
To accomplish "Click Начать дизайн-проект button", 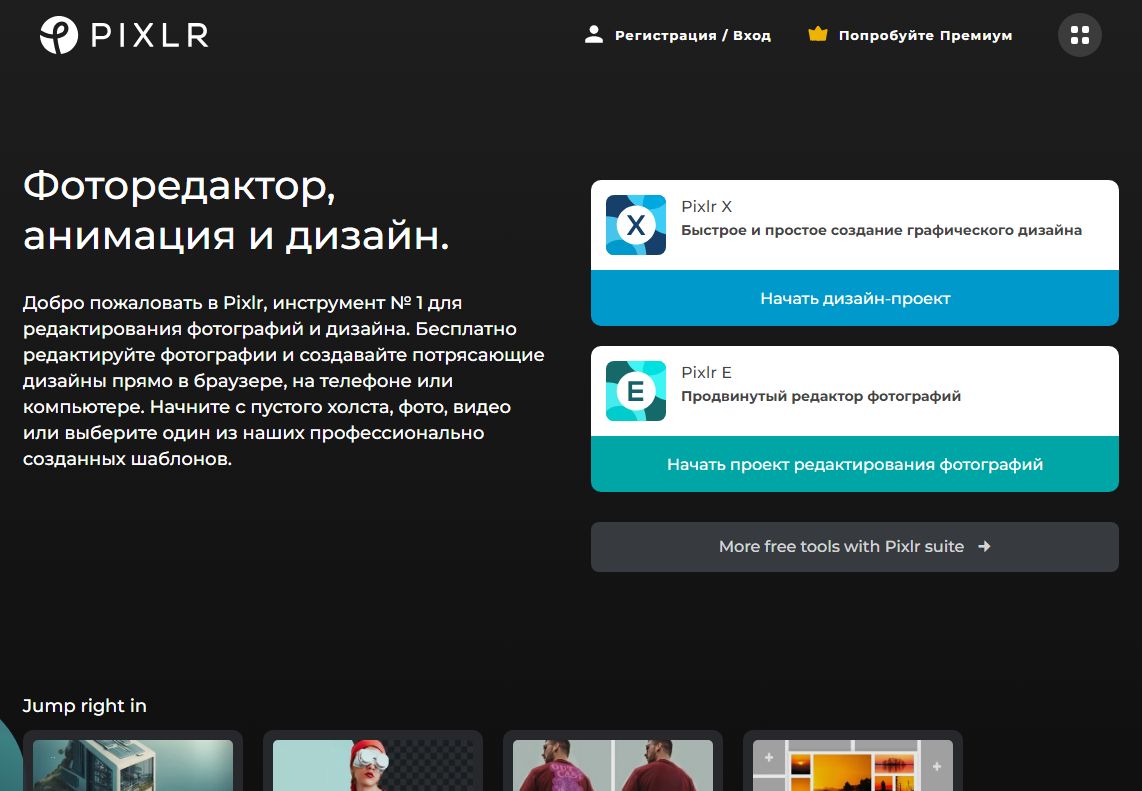I will pos(854,298).
